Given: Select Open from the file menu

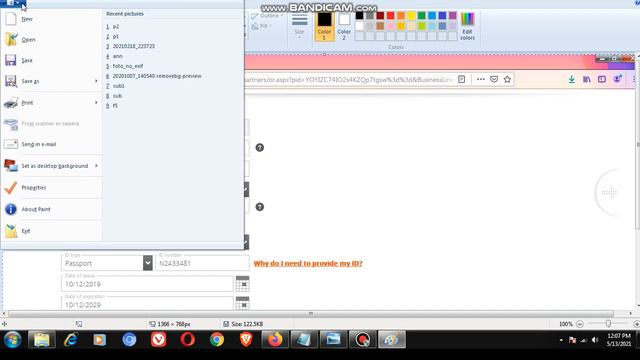Looking at the screenshot, I should 51,40.
